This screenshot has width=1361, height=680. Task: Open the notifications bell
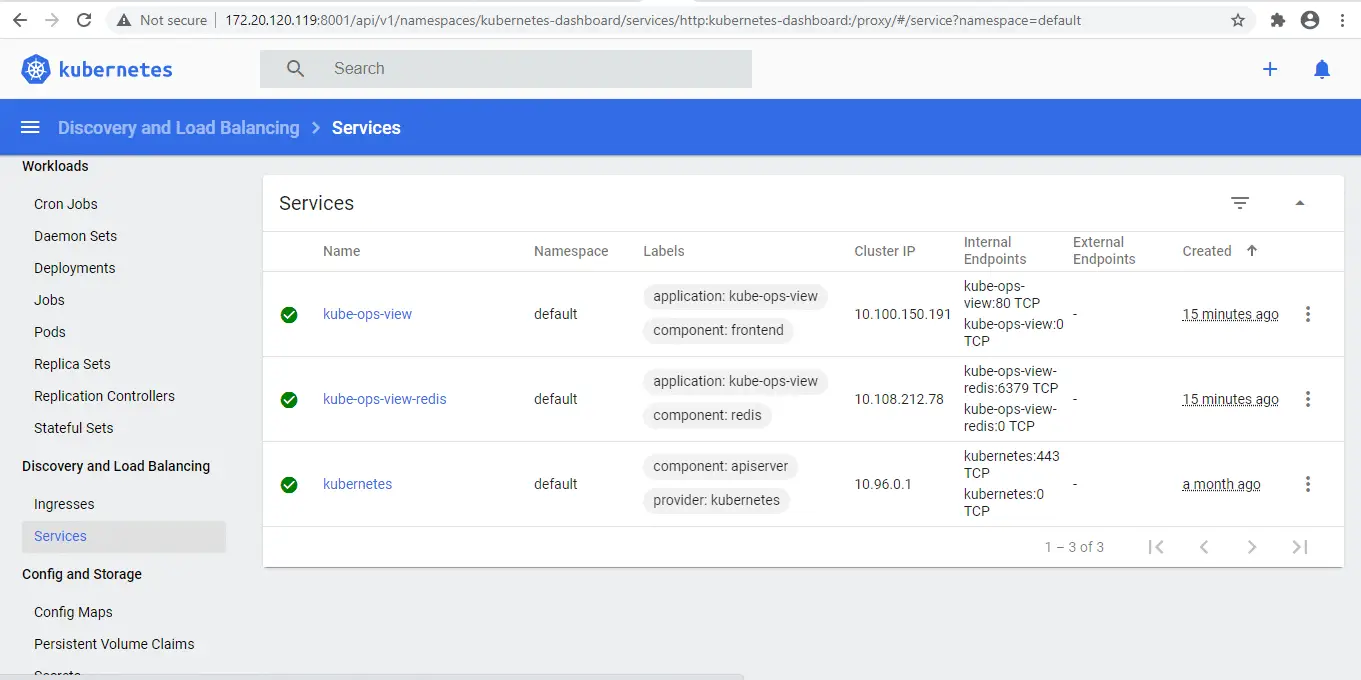coord(1321,69)
